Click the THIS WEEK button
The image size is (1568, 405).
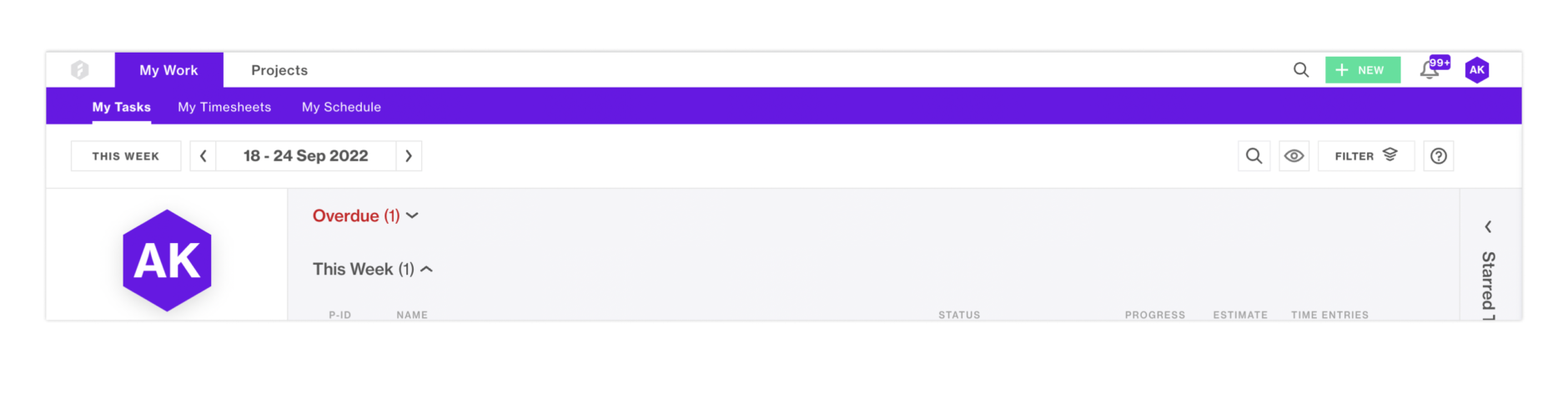(x=126, y=156)
